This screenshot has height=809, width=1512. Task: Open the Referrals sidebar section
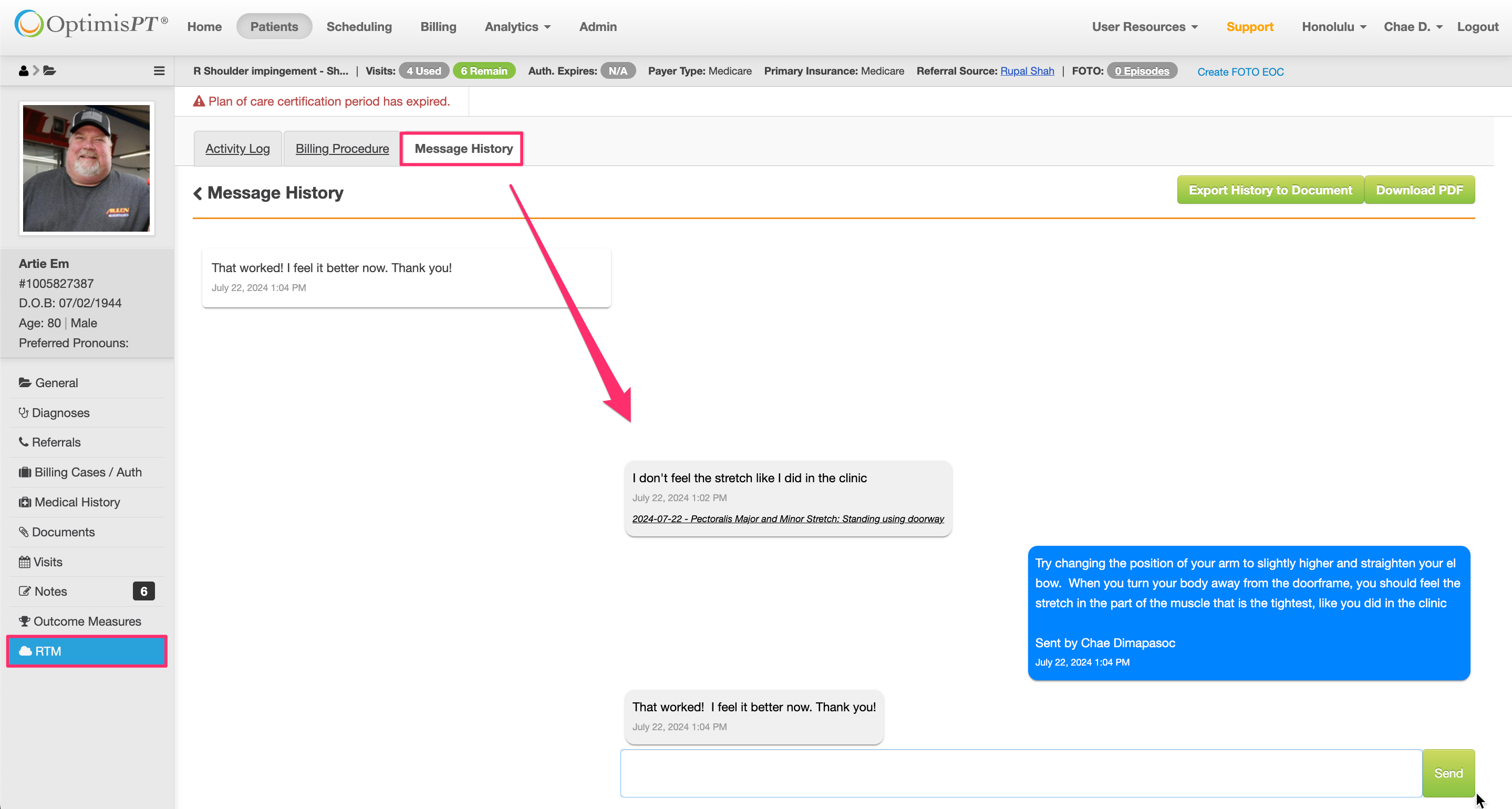point(56,442)
